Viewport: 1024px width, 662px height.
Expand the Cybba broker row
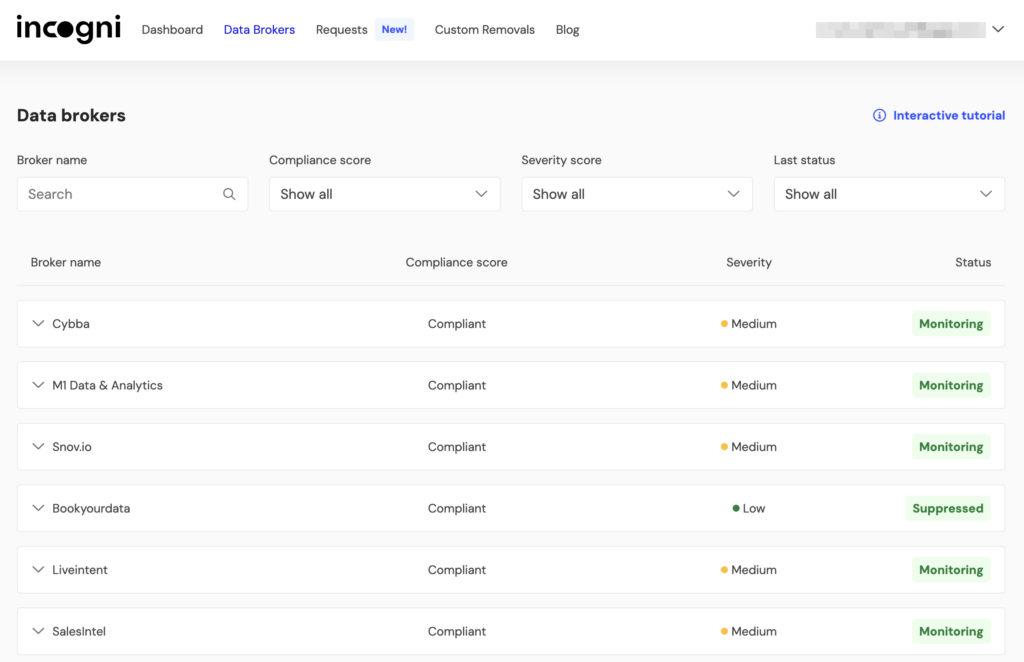tap(38, 324)
